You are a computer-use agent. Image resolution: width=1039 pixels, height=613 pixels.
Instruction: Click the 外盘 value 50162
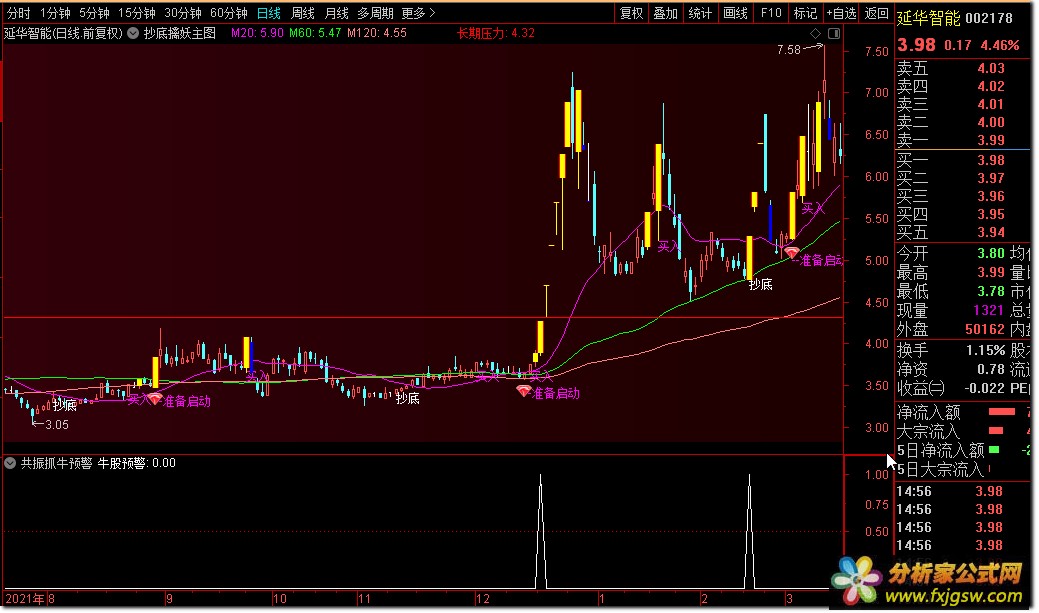tap(985, 329)
